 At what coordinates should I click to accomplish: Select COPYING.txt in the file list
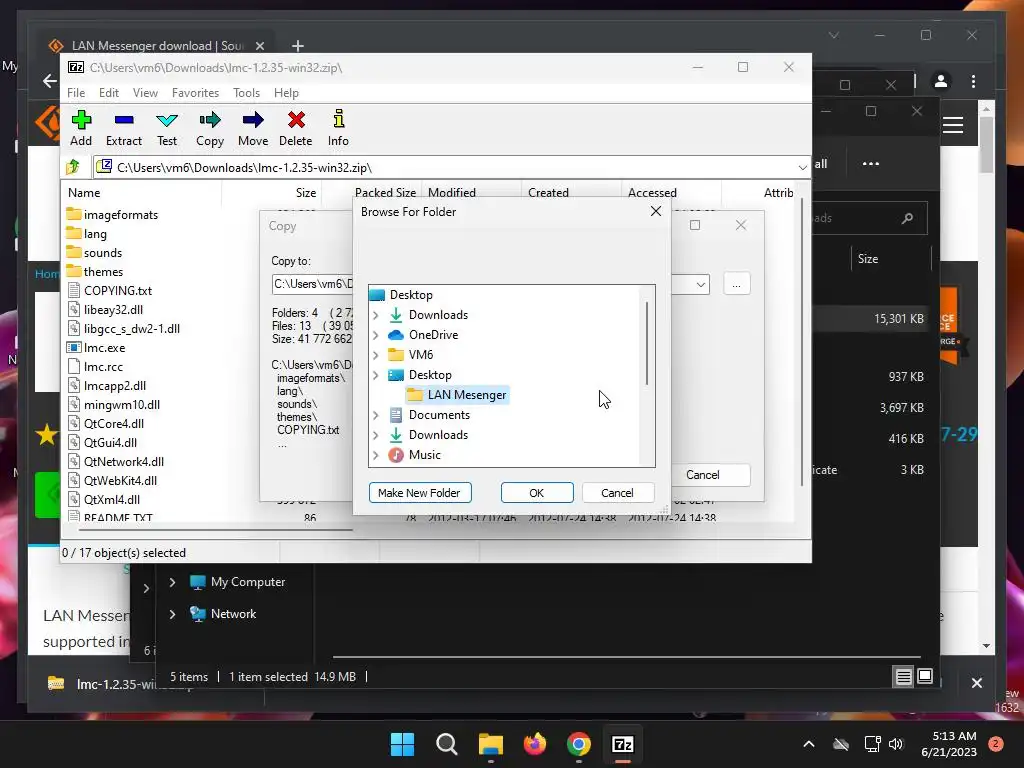tap(109, 291)
